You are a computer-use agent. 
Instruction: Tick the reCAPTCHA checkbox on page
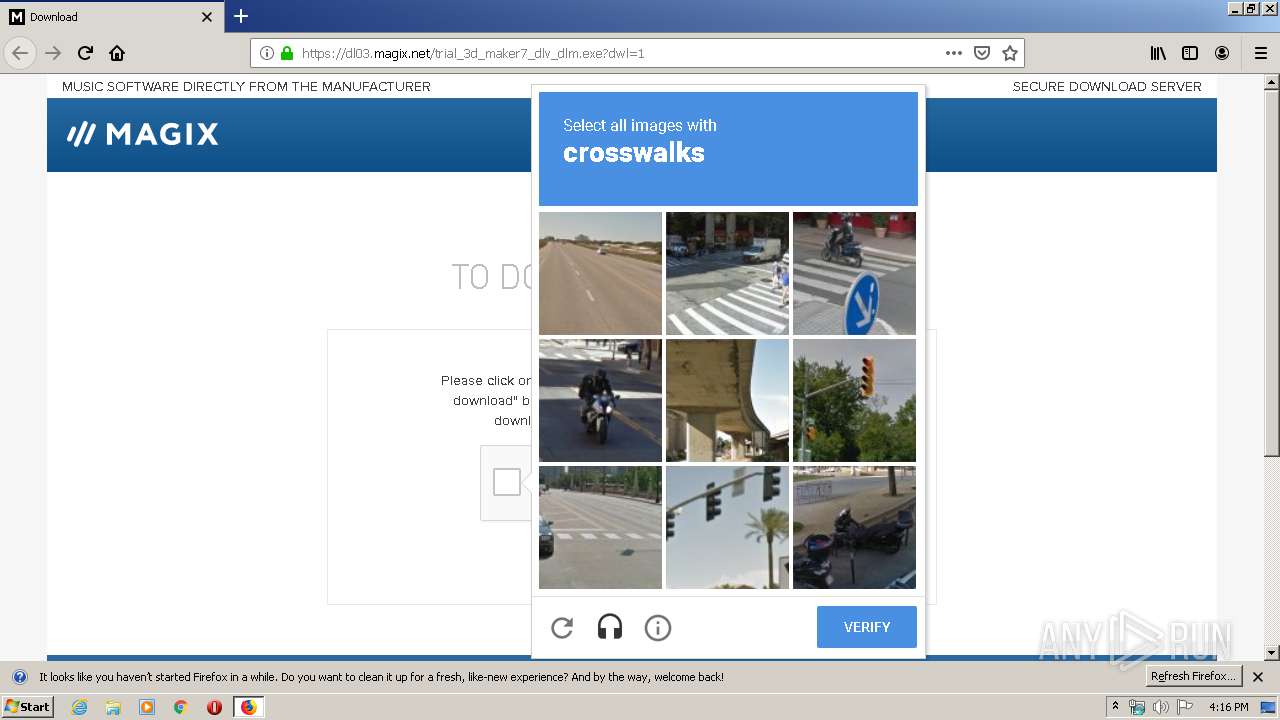[507, 482]
